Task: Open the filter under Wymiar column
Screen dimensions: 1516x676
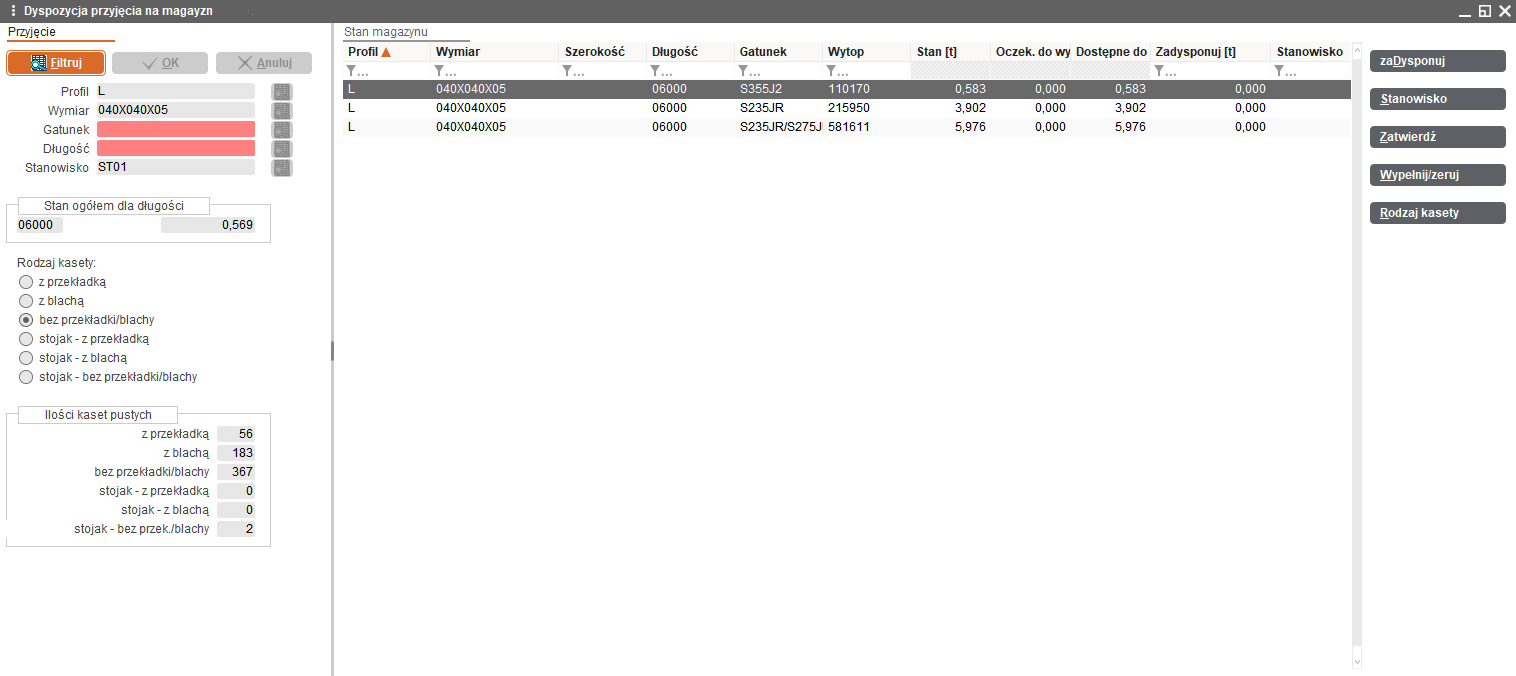Action: (x=439, y=71)
